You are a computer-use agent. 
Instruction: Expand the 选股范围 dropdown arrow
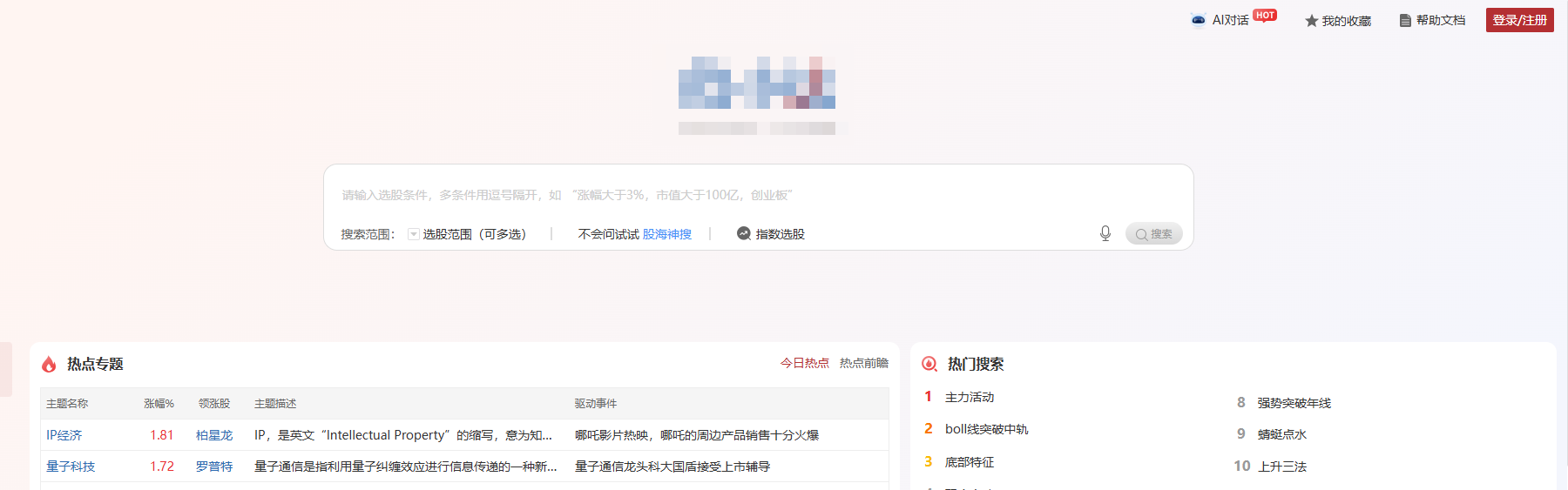414,234
